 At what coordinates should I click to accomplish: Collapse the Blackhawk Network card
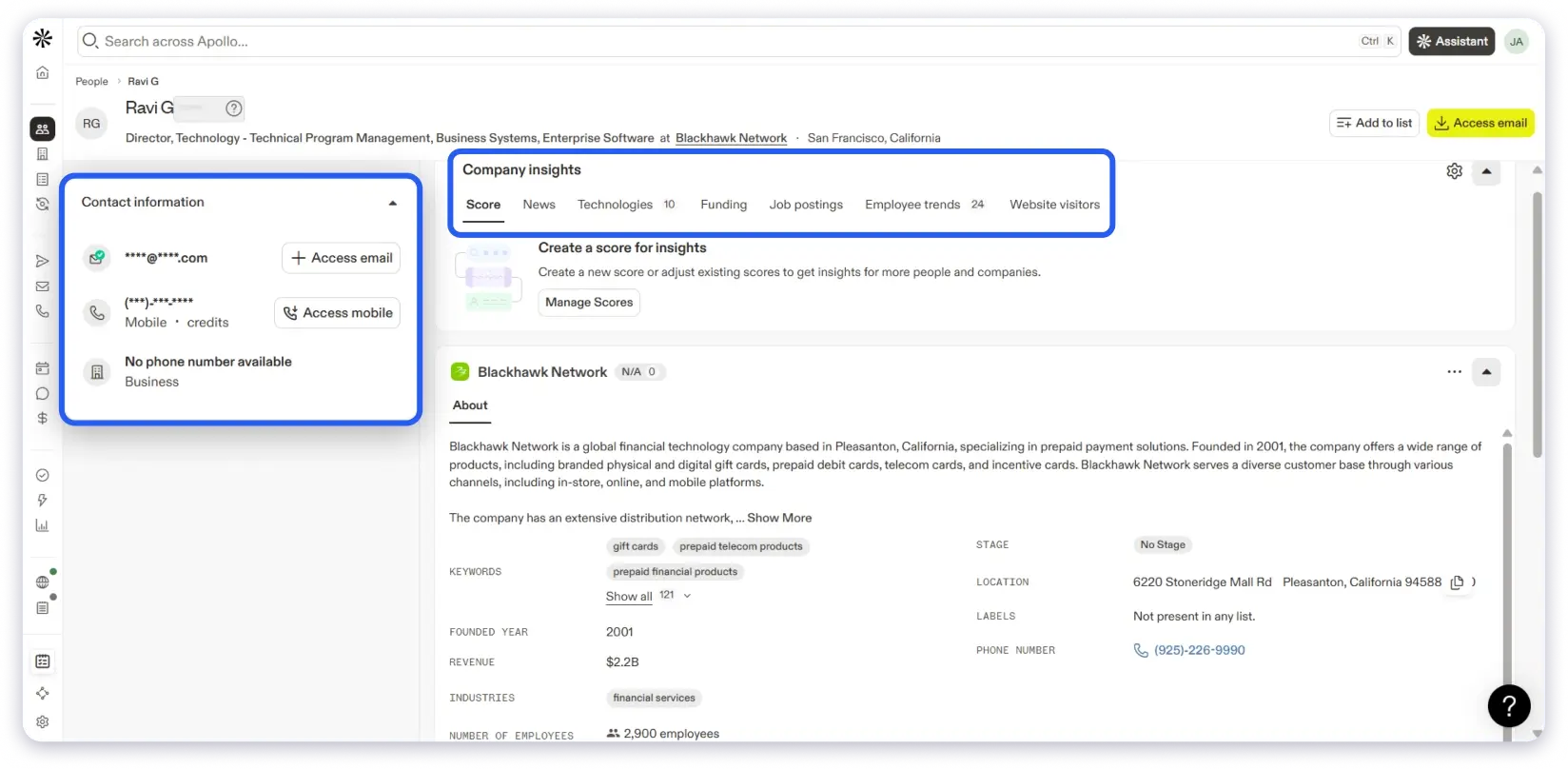point(1486,372)
